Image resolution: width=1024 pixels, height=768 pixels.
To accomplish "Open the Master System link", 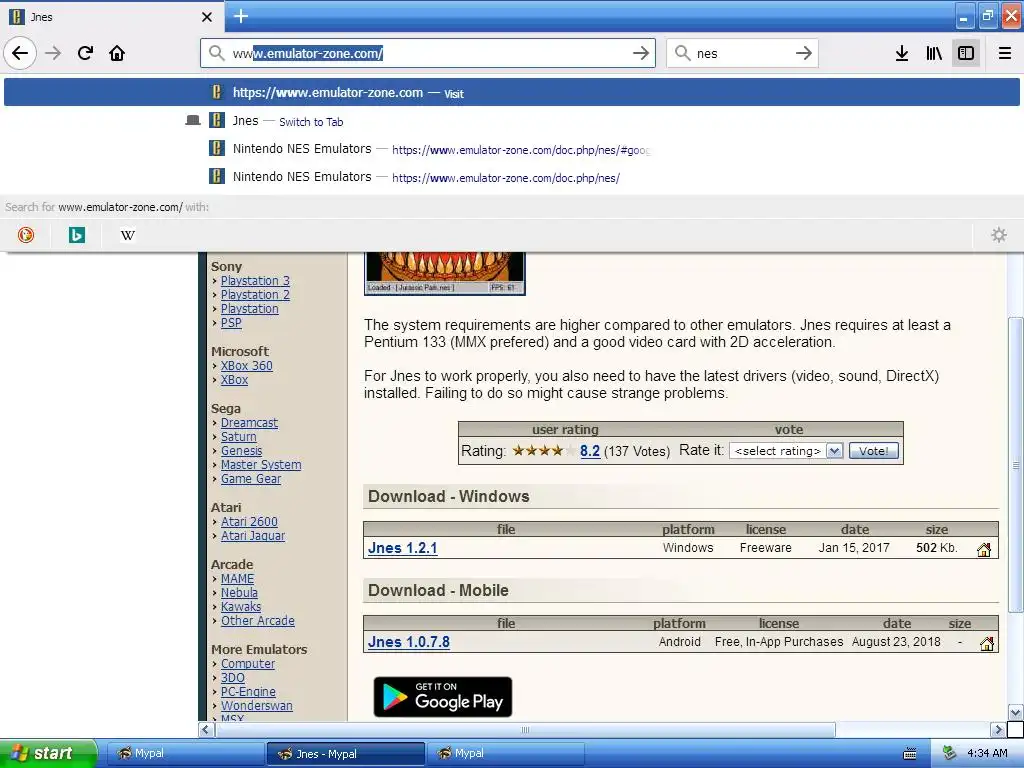I will tap(261, 464).
